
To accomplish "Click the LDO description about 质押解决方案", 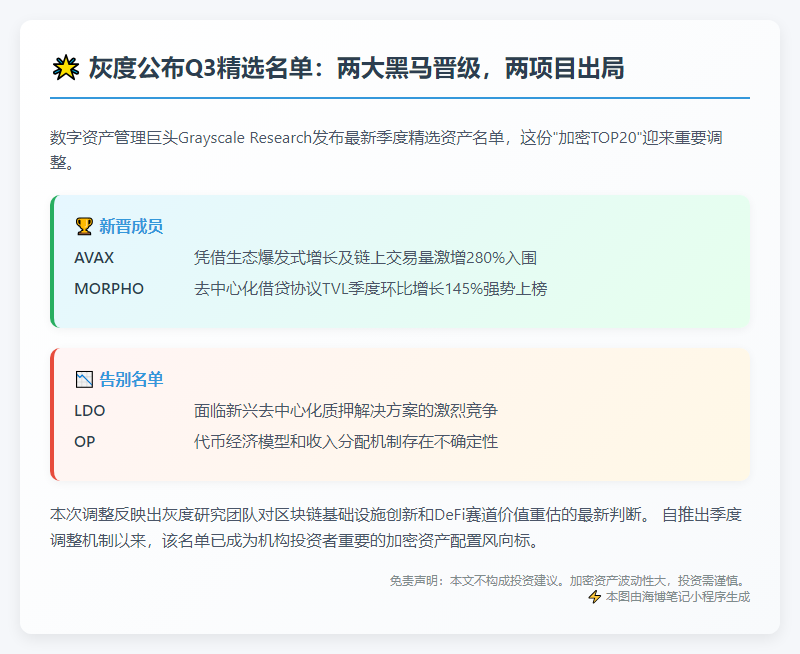I will click(x=346, y=411).
